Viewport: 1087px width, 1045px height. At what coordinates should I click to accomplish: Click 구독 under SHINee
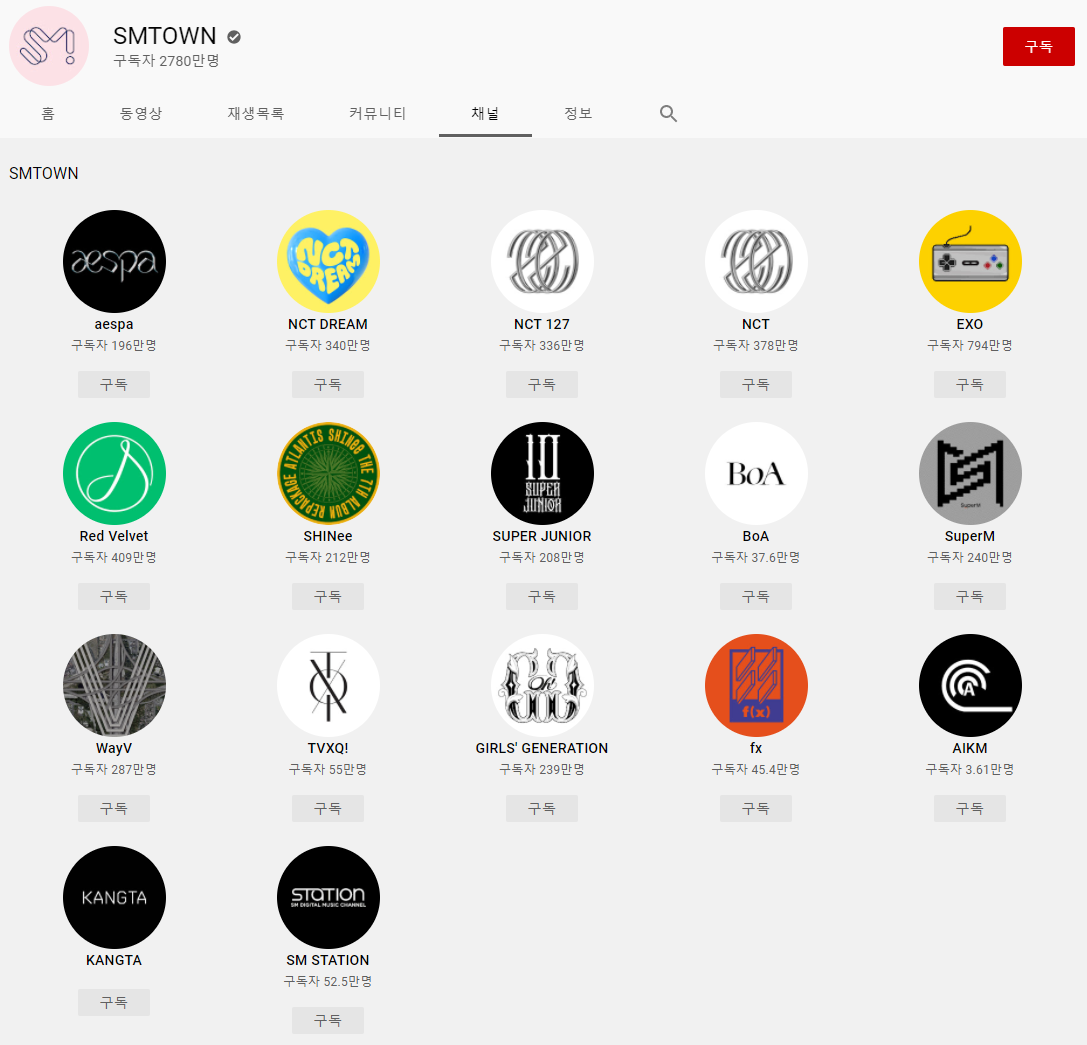[x=328, y=596]
